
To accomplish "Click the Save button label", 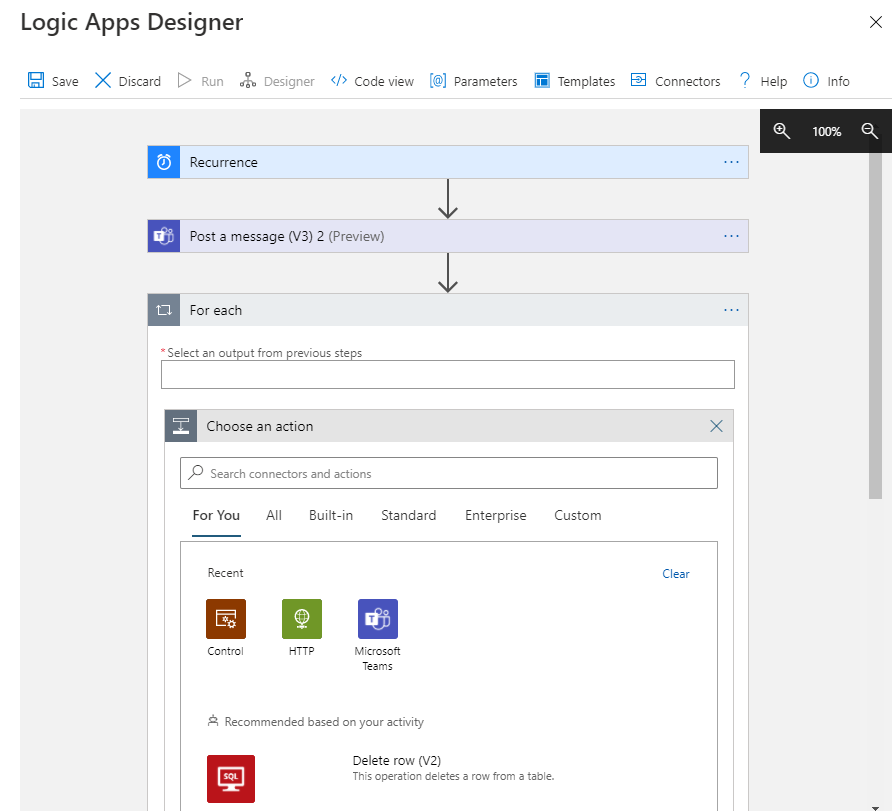I will pos(65,81).
